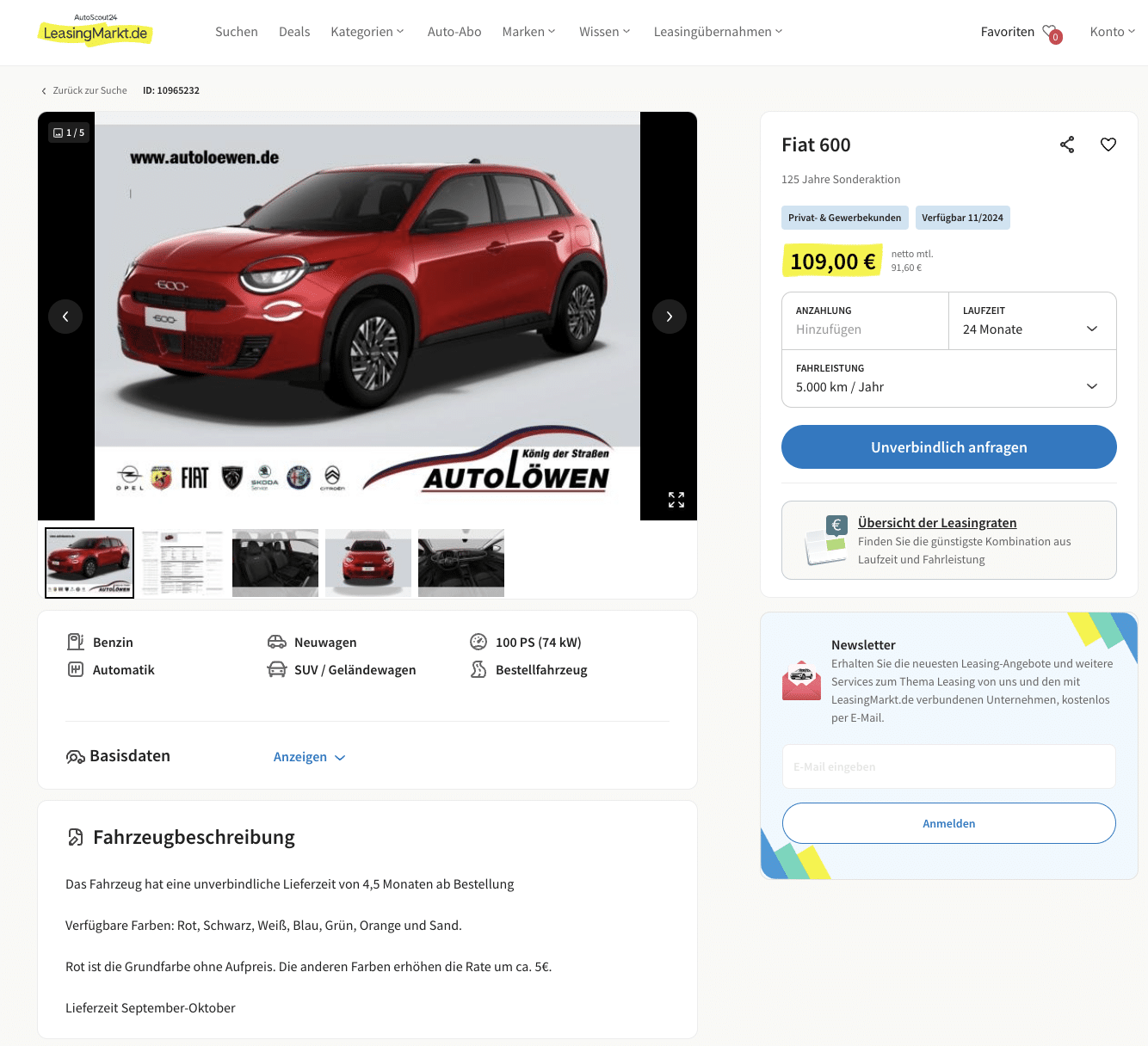The height and width of the screenshot is (1046, 1148).
Task: Click the Bestellfahrzeug icon
Action: [478, 669]
